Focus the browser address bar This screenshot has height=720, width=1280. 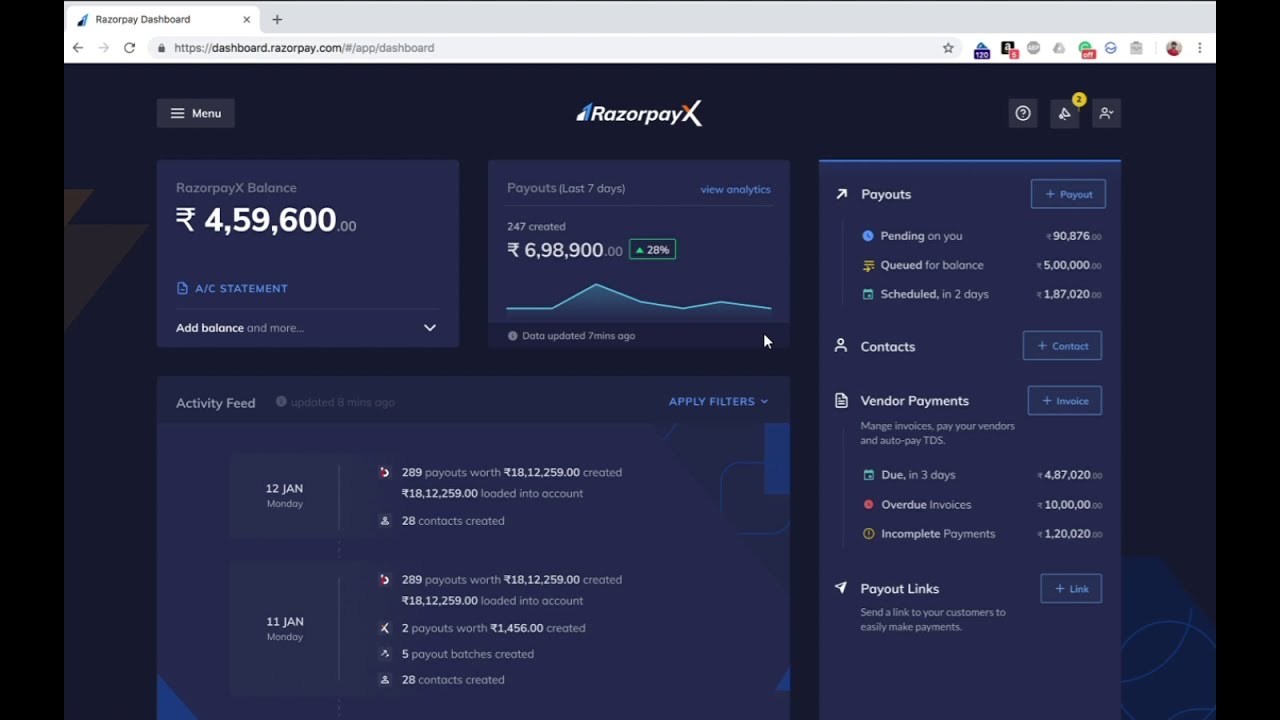click(x=555, y=48)
